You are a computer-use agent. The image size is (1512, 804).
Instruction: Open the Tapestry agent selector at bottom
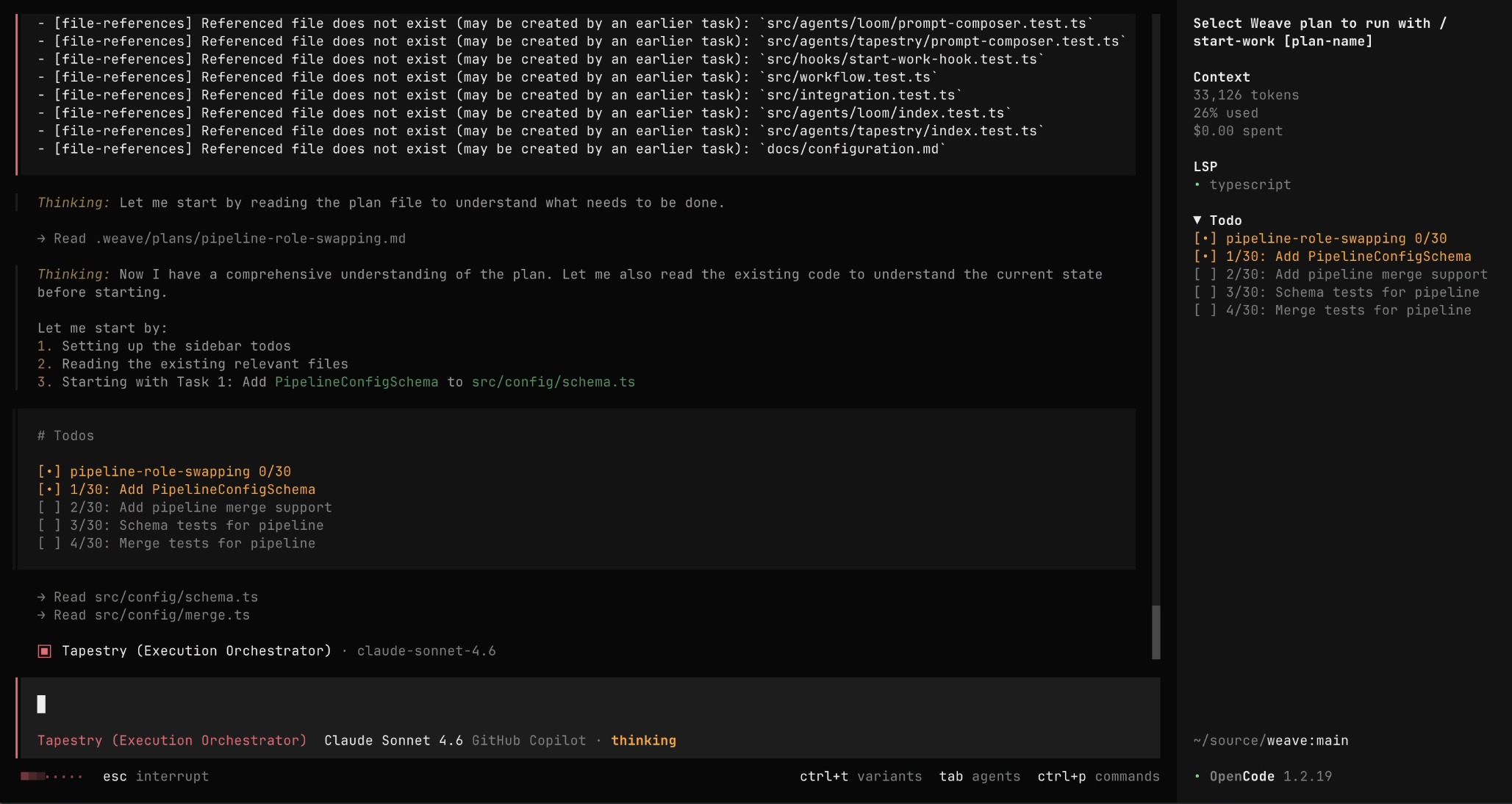[172, 740]
